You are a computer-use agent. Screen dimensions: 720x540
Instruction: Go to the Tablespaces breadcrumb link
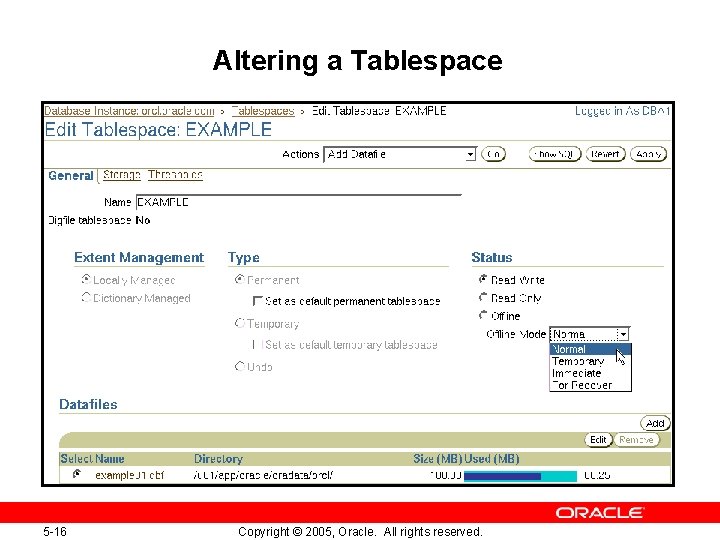point(263,111)
